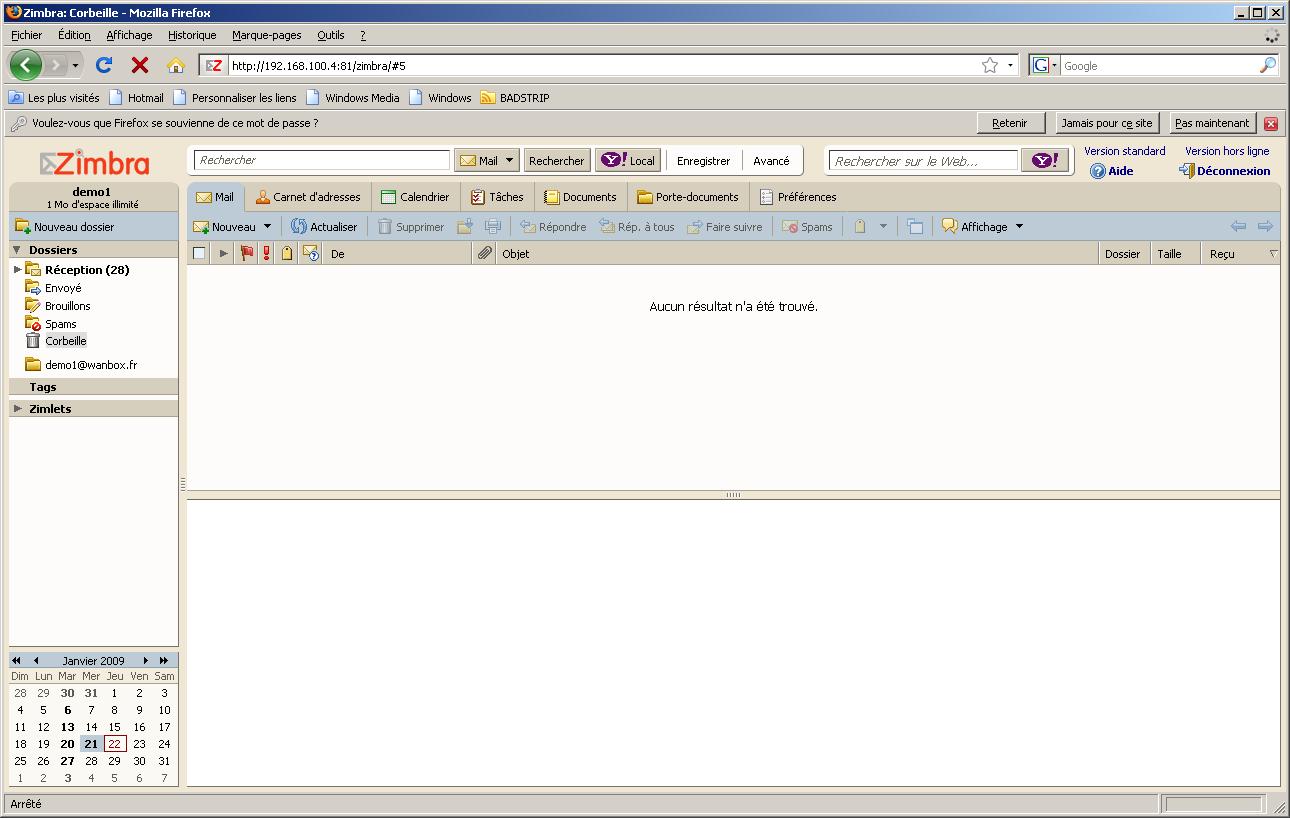Reload the page with the refresh icon
This screenshot has height=818, width=1290.
point(104,65)
